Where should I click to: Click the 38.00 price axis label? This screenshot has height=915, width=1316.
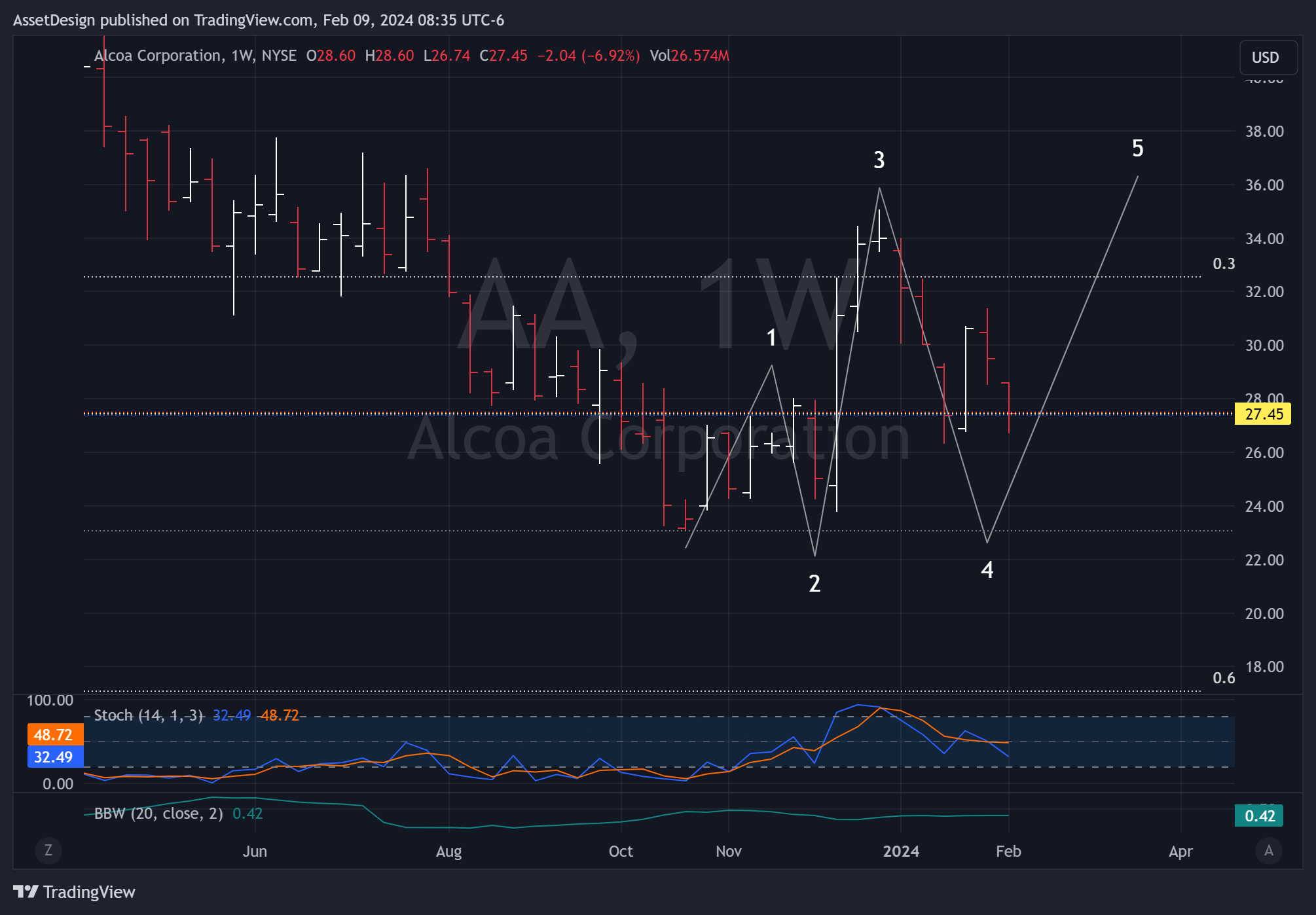1264,132
